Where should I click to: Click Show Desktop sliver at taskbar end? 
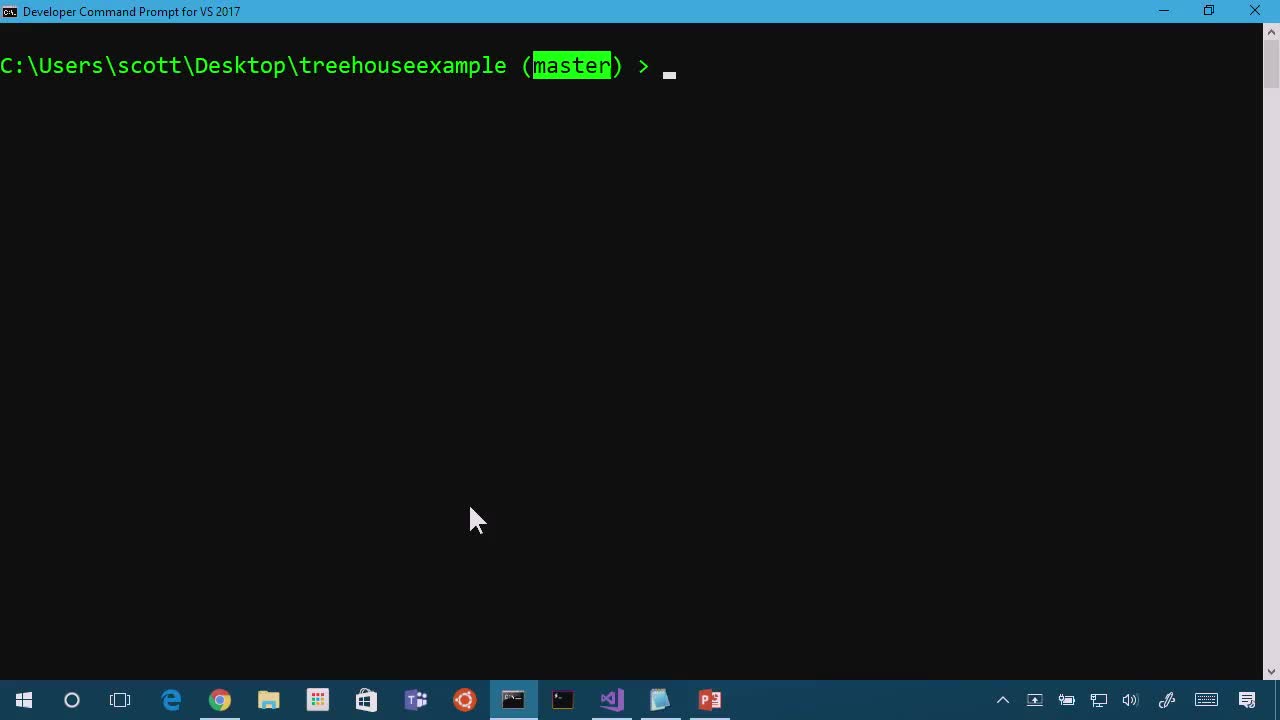(x=1277, y=700)
